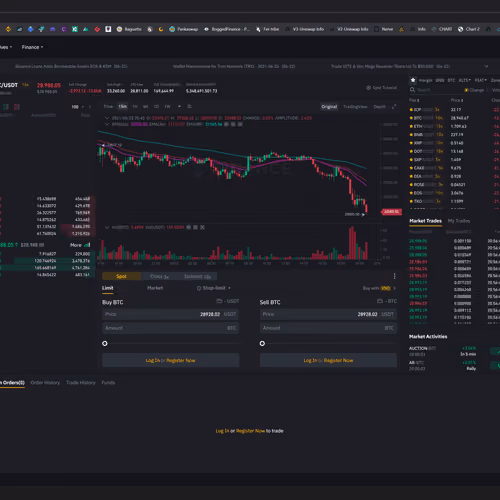
Task: Click the market pair Search field
Action: pyautogui.click(x=433, y=90)
